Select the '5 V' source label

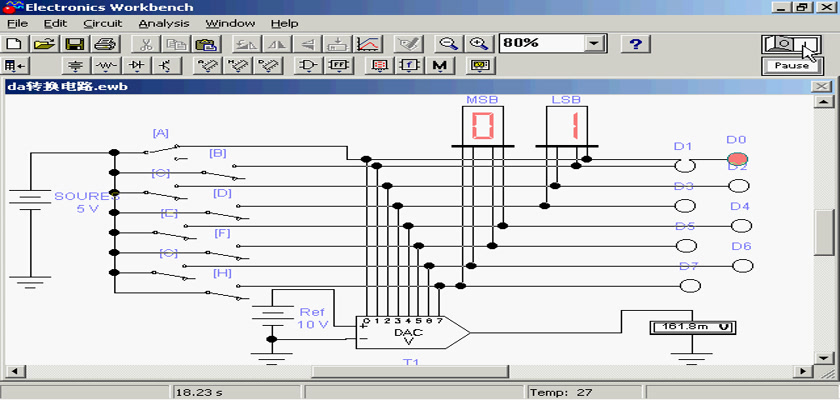pyautogui.click(x=87, y=209)
